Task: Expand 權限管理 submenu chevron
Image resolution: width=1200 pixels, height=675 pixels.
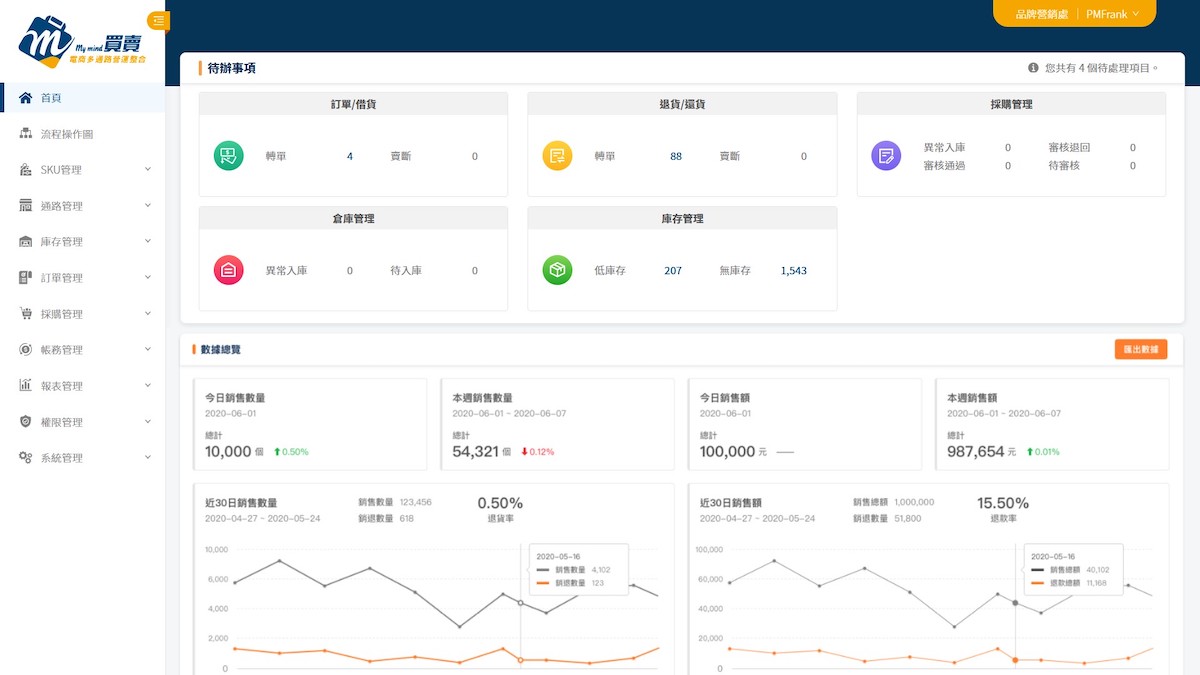Action: click(148, 422)
